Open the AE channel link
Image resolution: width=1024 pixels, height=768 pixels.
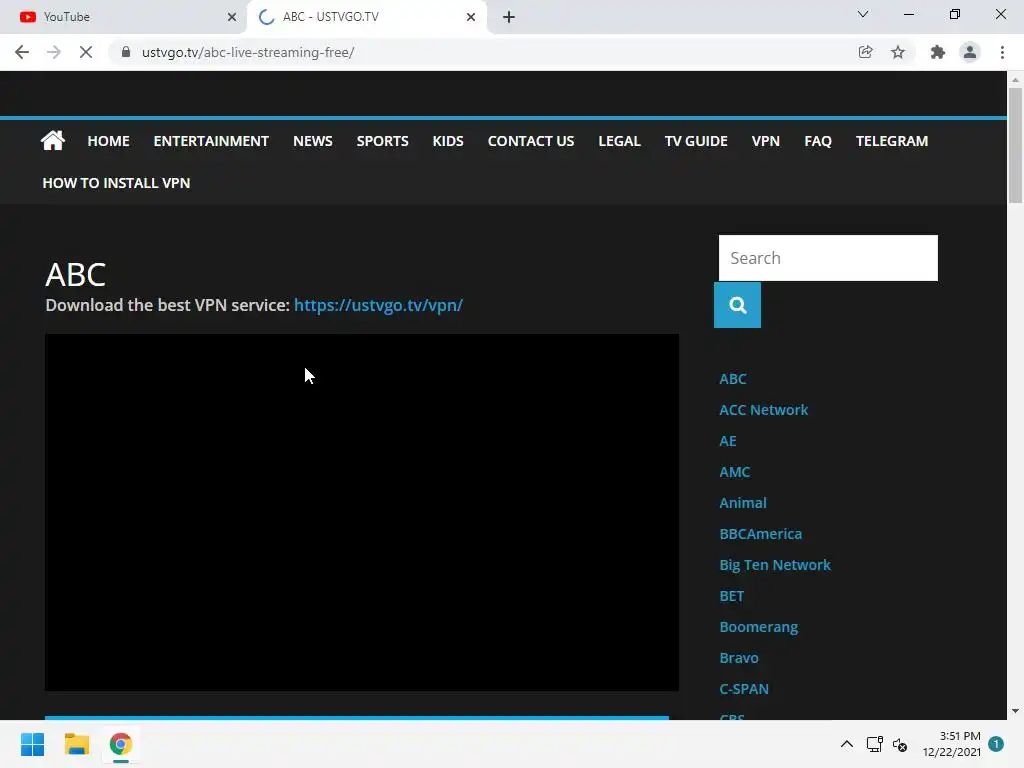click(728, 441)
